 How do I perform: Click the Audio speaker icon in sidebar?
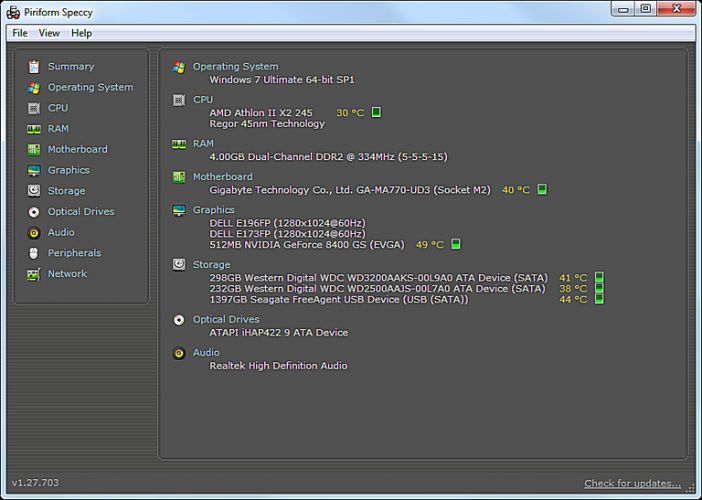pyautogui.click(x=34, y=232)
